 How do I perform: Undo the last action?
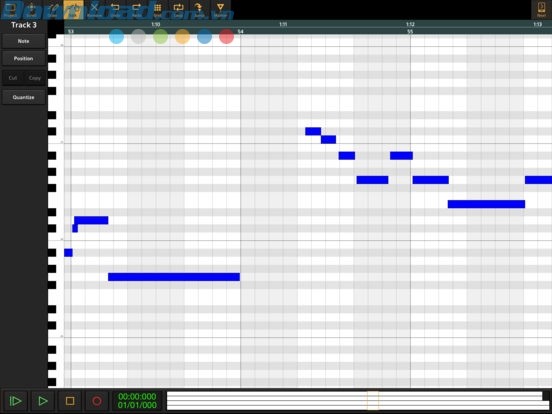pyautogui.click(x=115, y=10)
